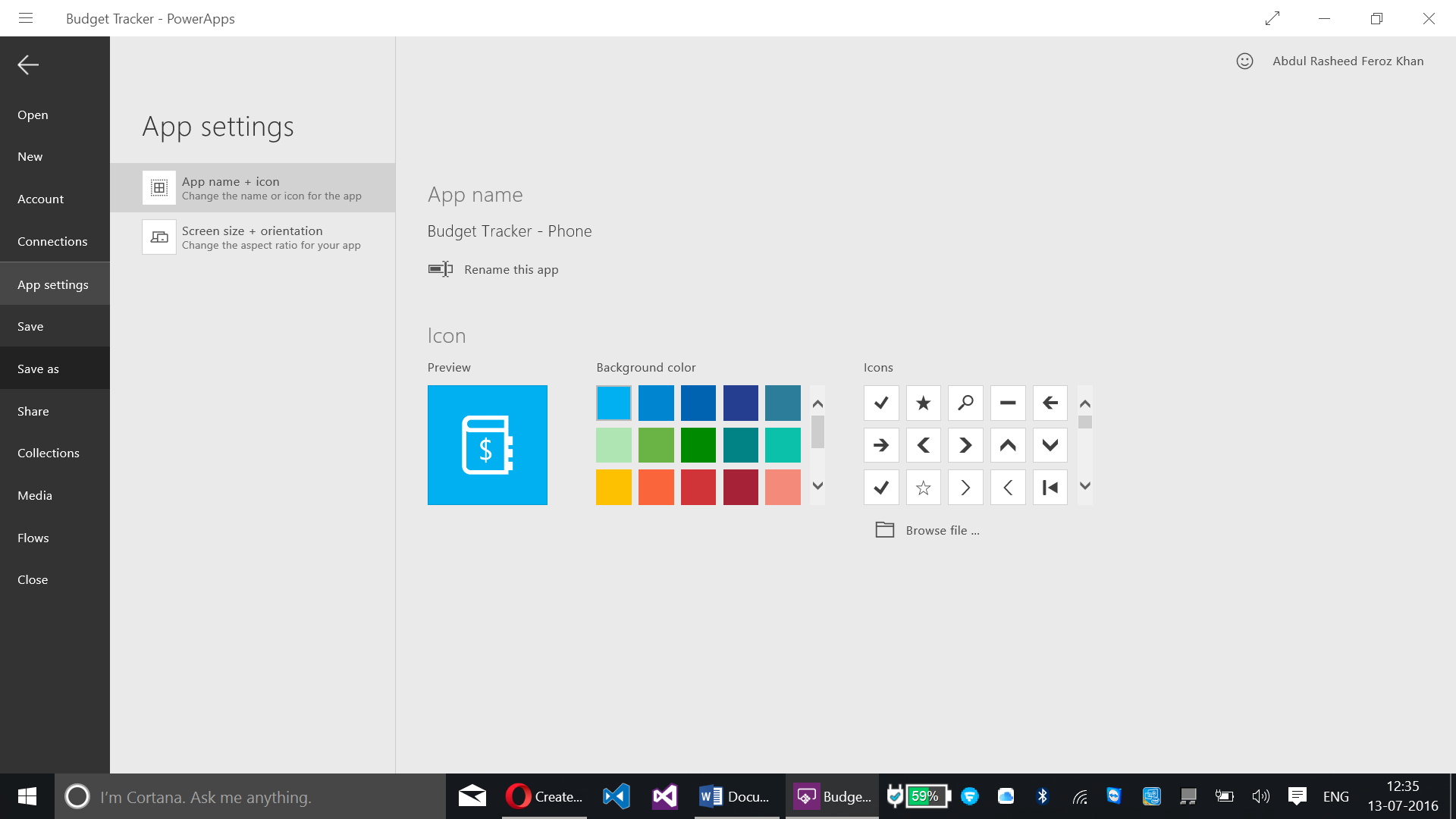Viewport: 1456px width, 819px height.
Task: Click the smiley feedback icon
Action: (x=1244, y=61)
